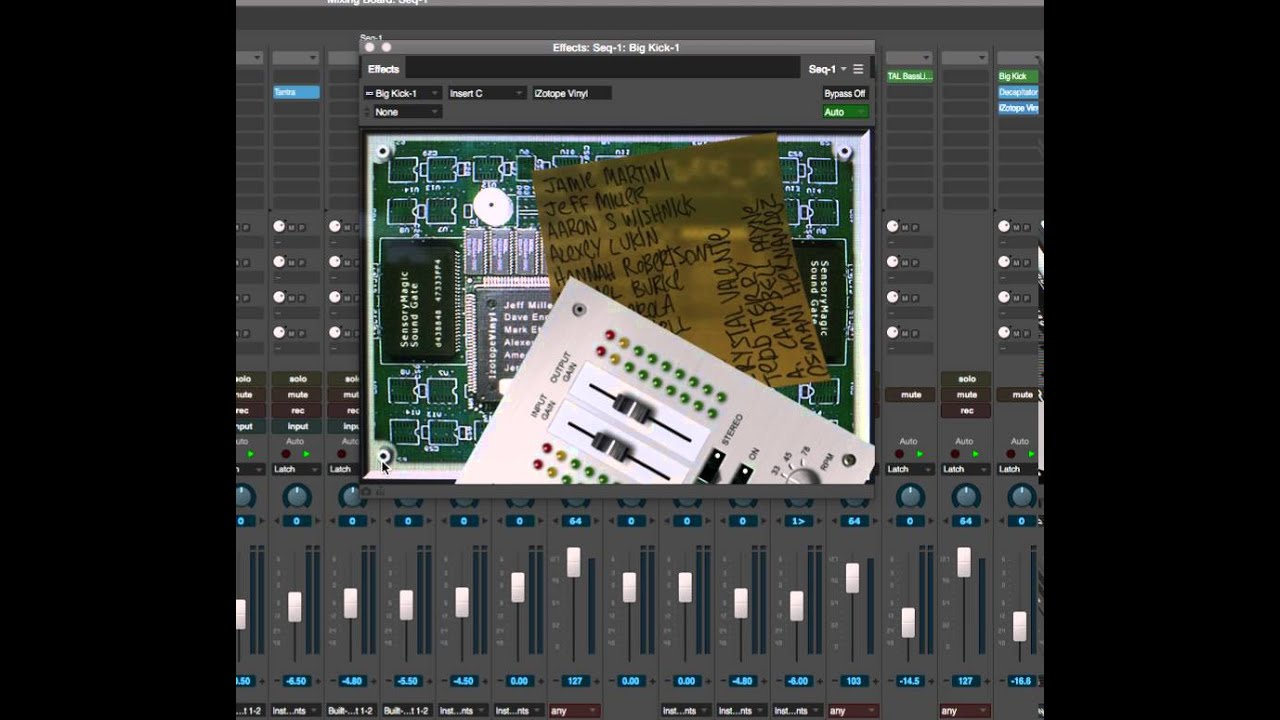The width and height of the screenshot is (1280, 720).
Task: Click the plus button beside the 103 volume value
Action: pyautogui.click(x=874, y=681)
